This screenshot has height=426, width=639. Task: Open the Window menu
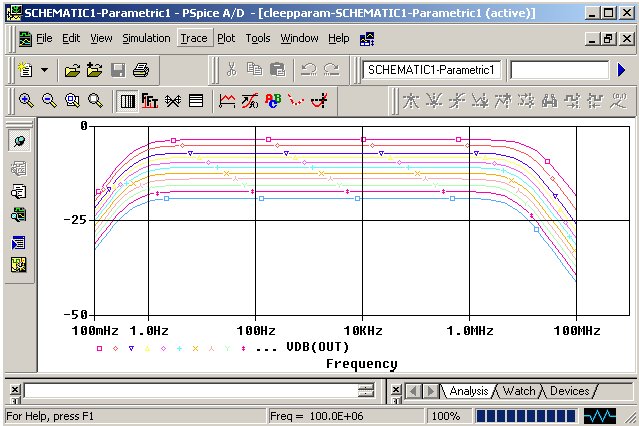(299, 38)
